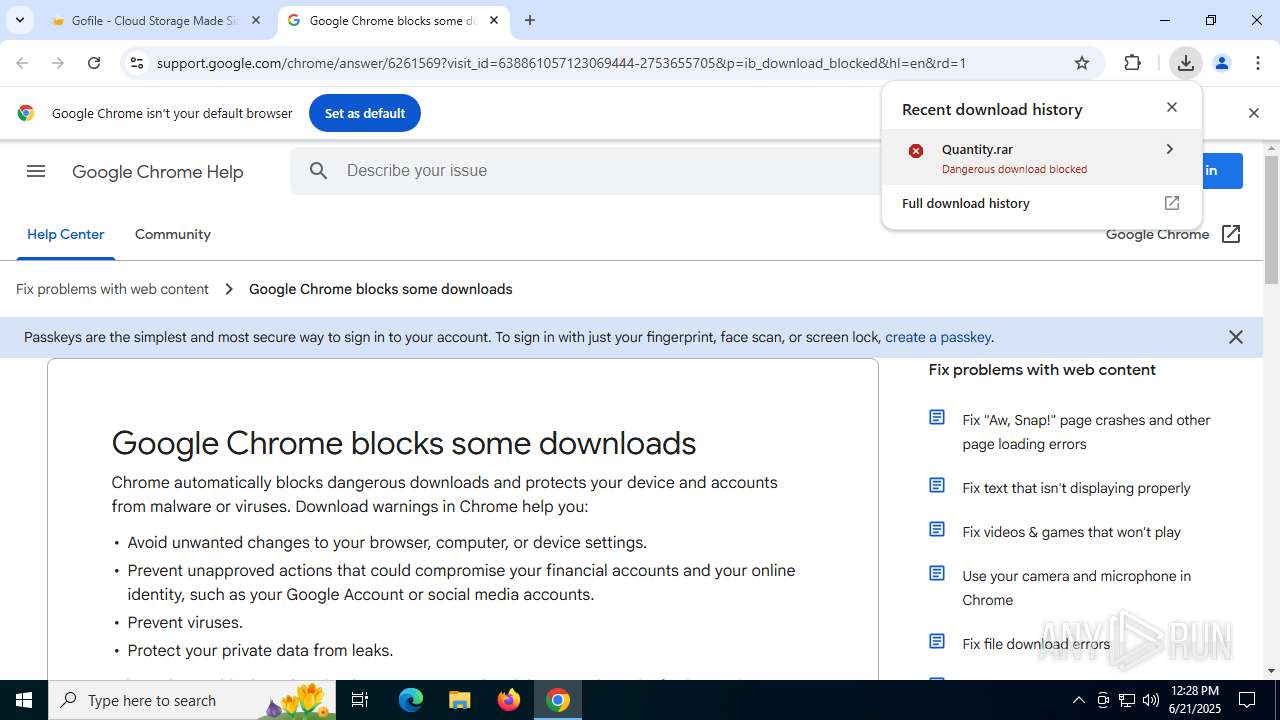Show hidden system tray icons
Viewport: 1280px width, 720px height.
[1078, 700]
